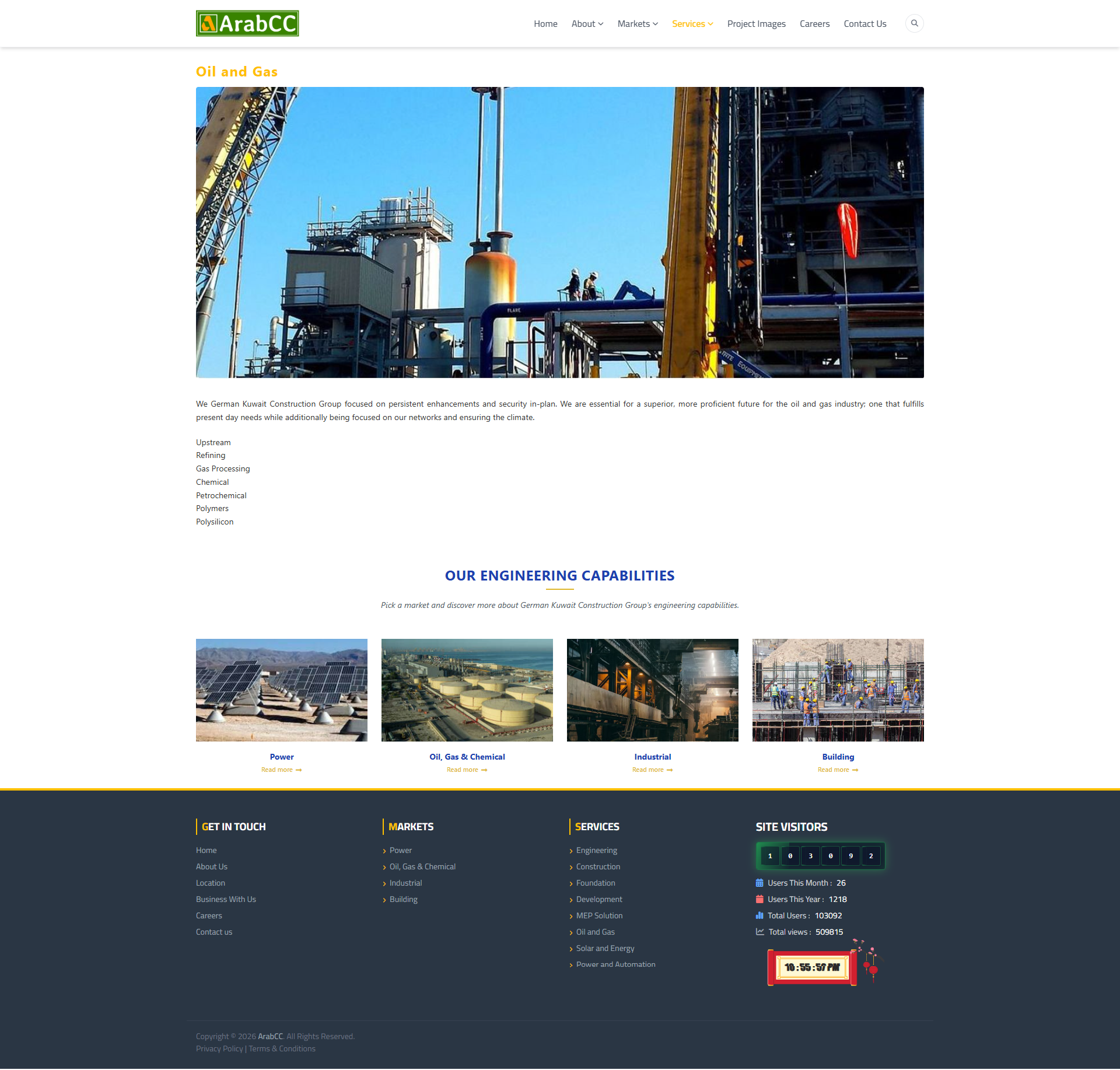Expand the Services dropdown menu
The image size is (1120, 1070).
click(x=692, y=23)
